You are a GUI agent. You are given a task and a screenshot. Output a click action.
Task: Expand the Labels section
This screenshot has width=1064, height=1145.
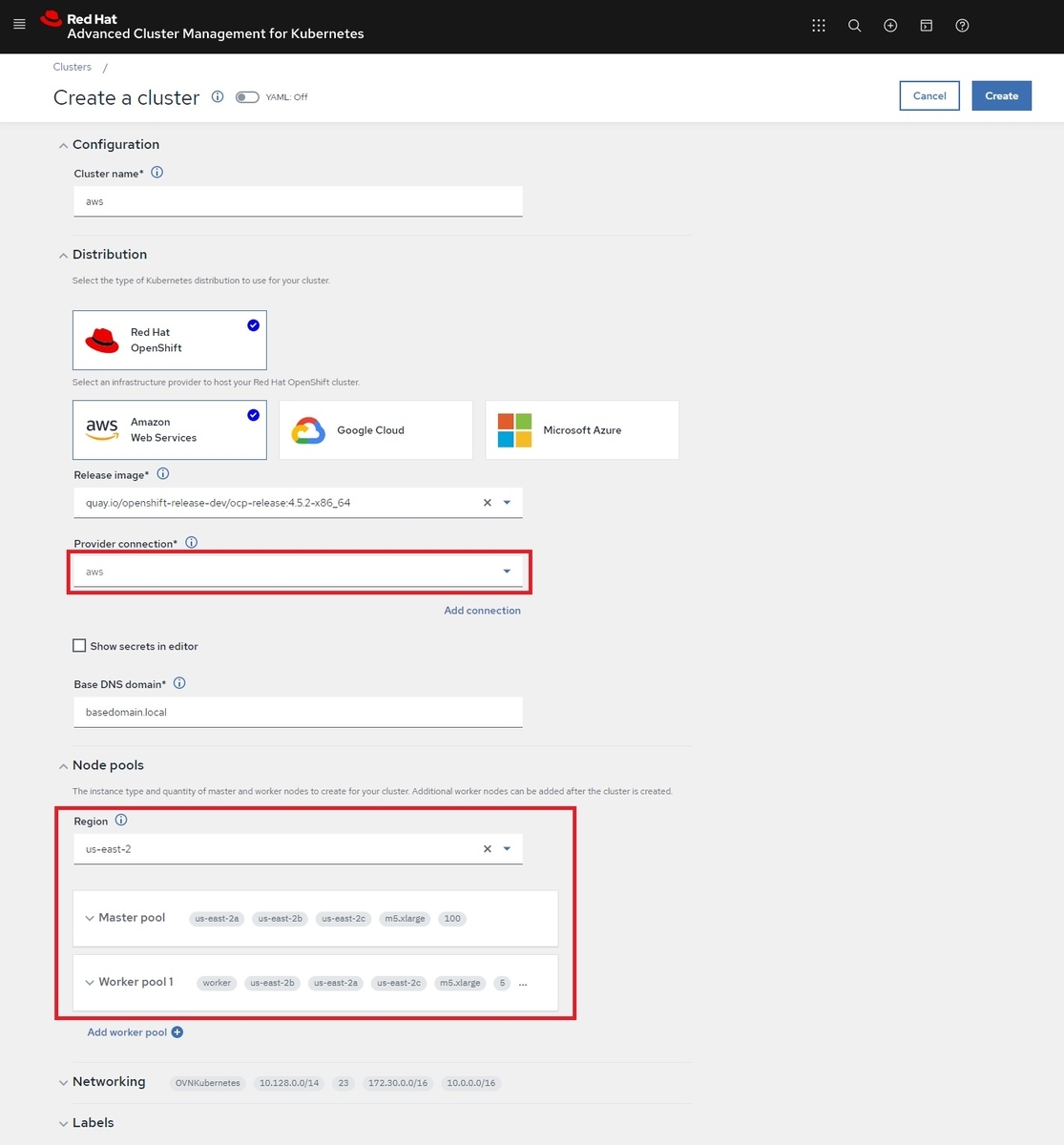click(x=63, y=1123)
